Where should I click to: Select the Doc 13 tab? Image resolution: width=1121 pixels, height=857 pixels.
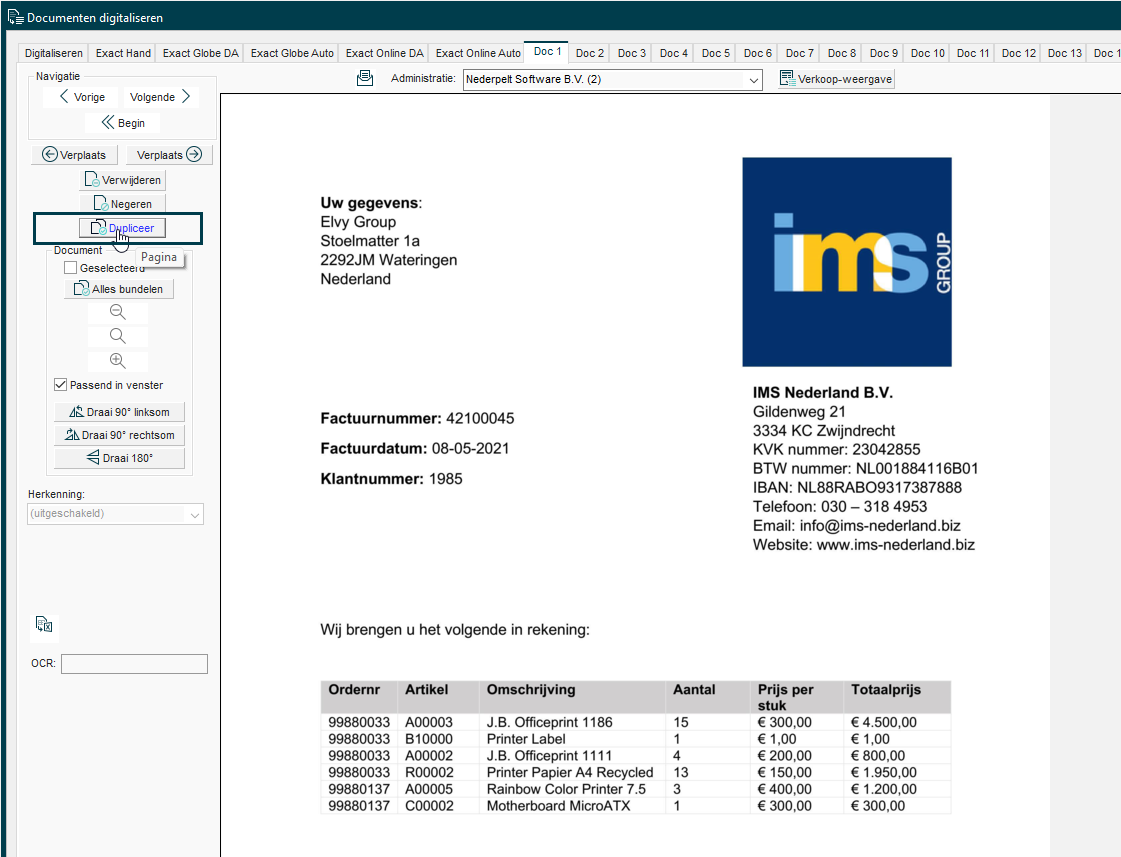pos(1065,53)
